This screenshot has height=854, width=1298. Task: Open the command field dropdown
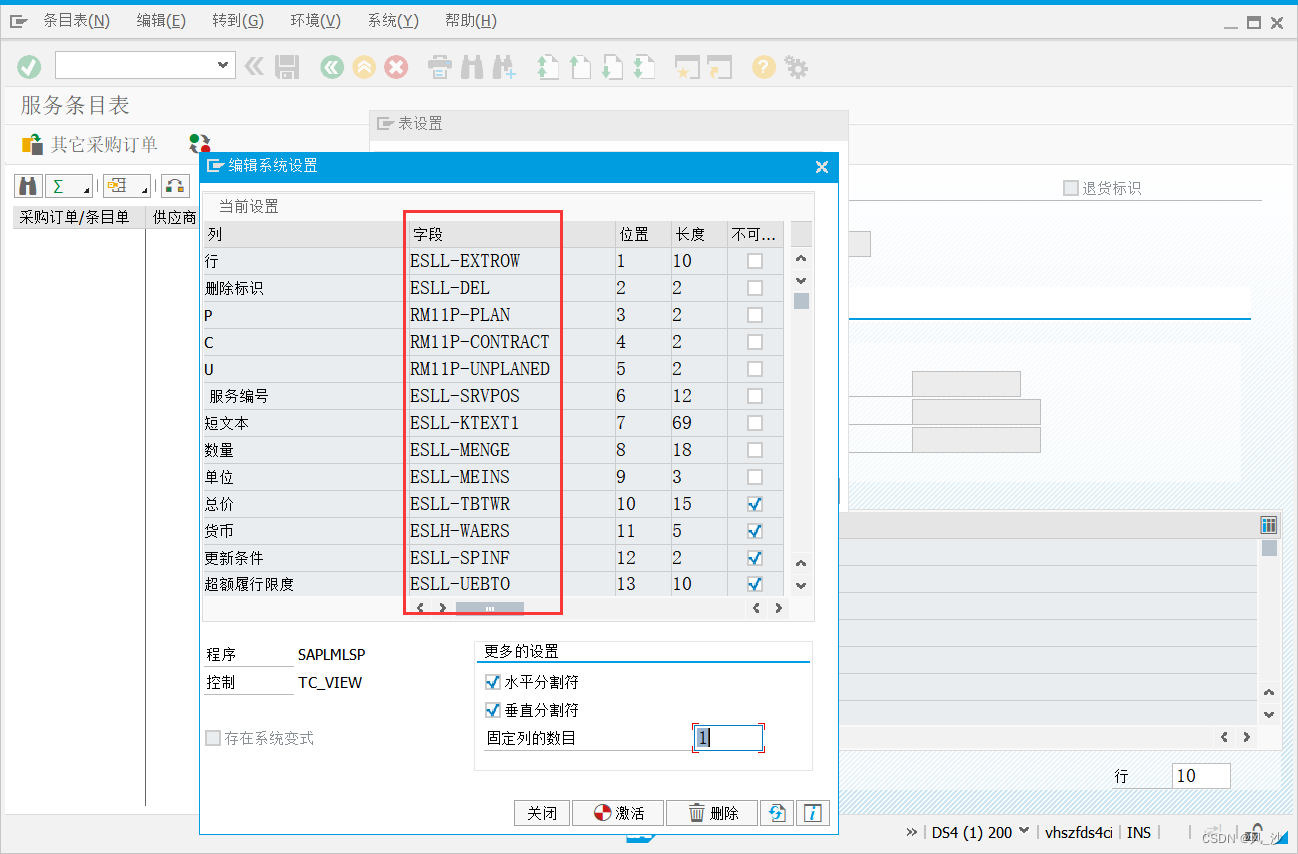(x=223, y=65)
